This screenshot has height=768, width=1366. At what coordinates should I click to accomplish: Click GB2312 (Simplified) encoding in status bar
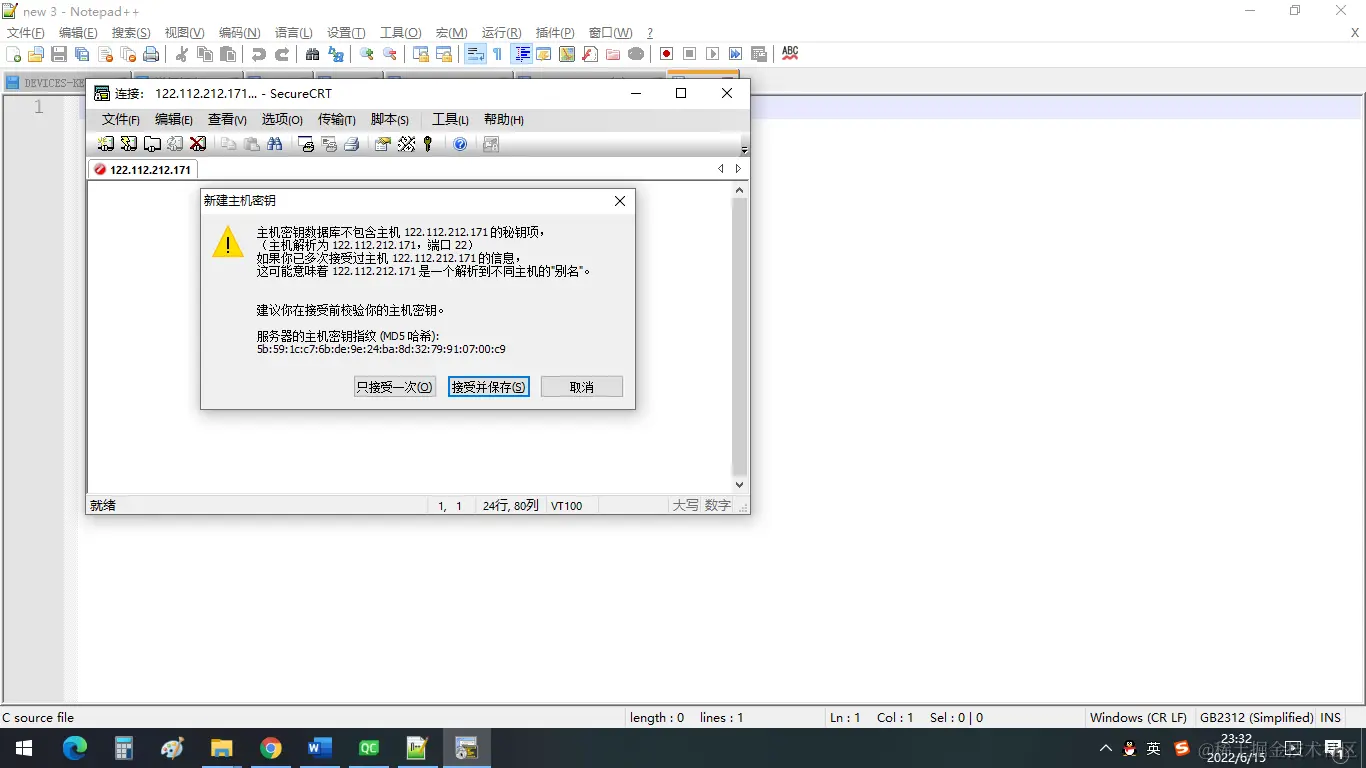click(x=1257, y=718)
